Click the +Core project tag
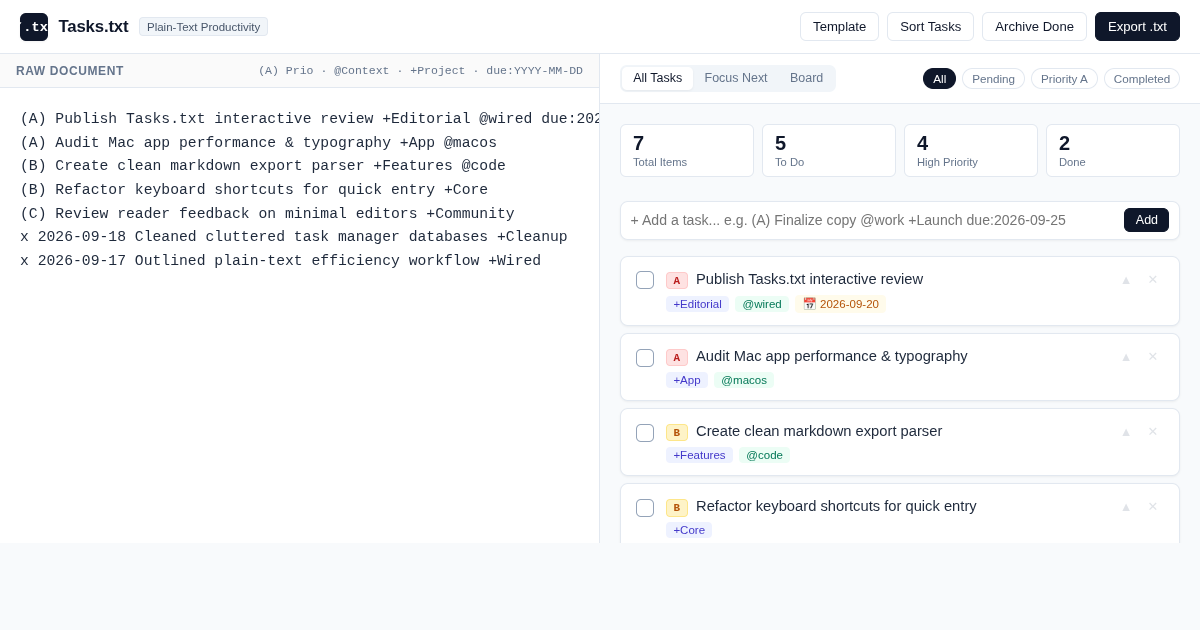This screenshot has width=1200, height=630. (689, 530)
